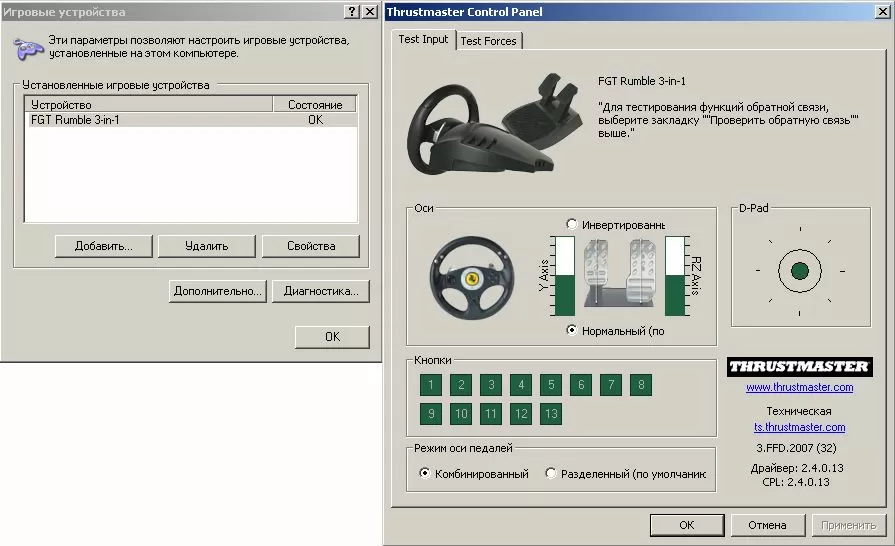This screenshot has width=895, height=546.
Task: Open the Test Input tab
Action: [423, 39]
